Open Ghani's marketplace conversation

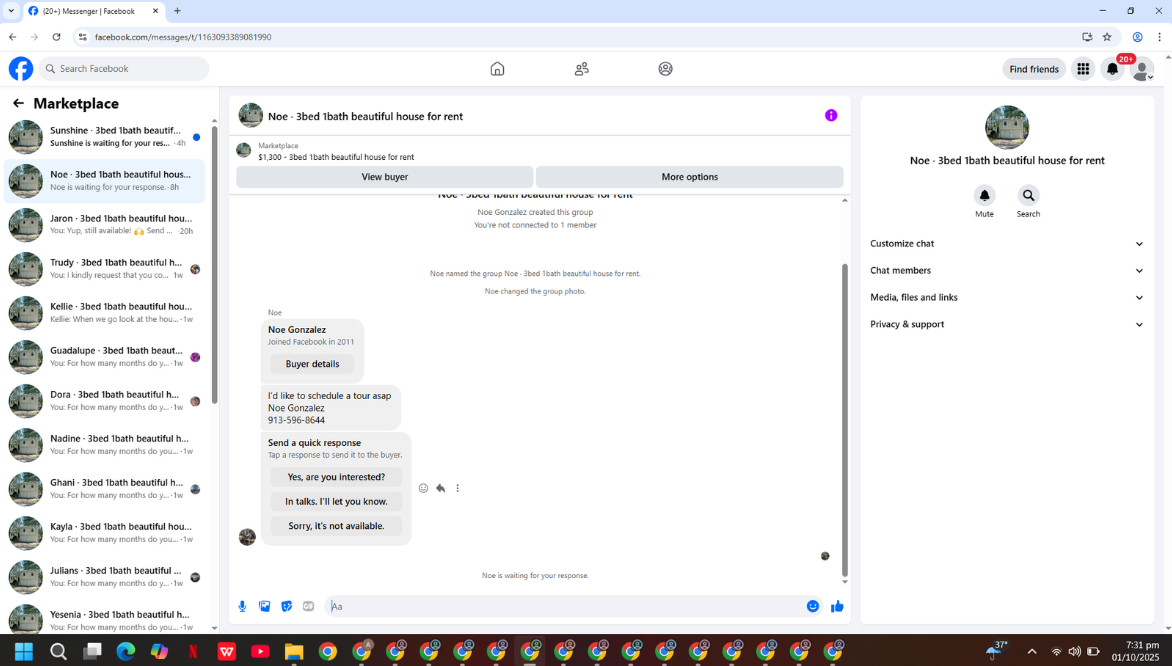pos(105,489)
